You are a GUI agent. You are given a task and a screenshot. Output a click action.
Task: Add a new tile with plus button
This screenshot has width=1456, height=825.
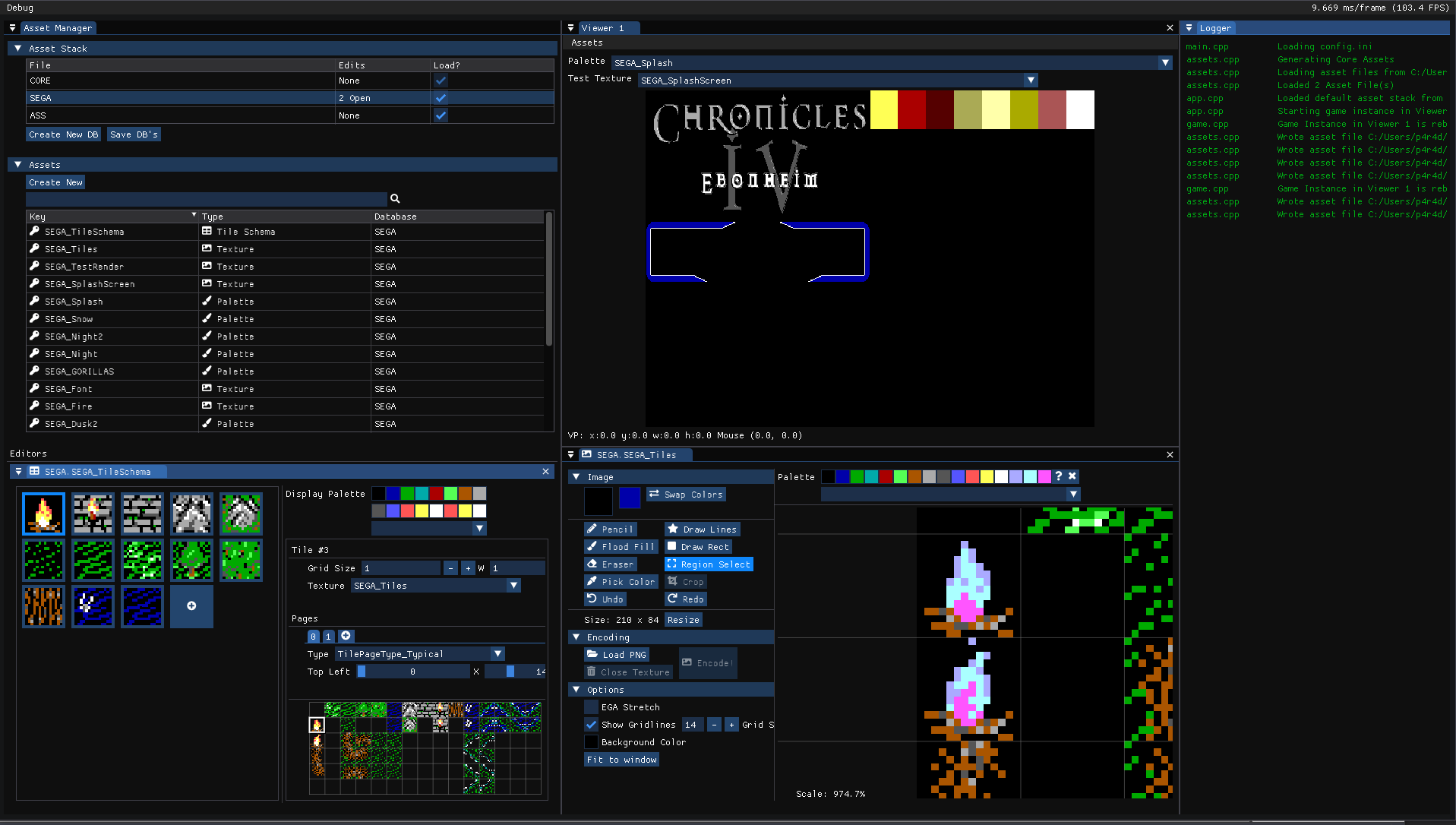pyautogui.click(x=191, y=606)
